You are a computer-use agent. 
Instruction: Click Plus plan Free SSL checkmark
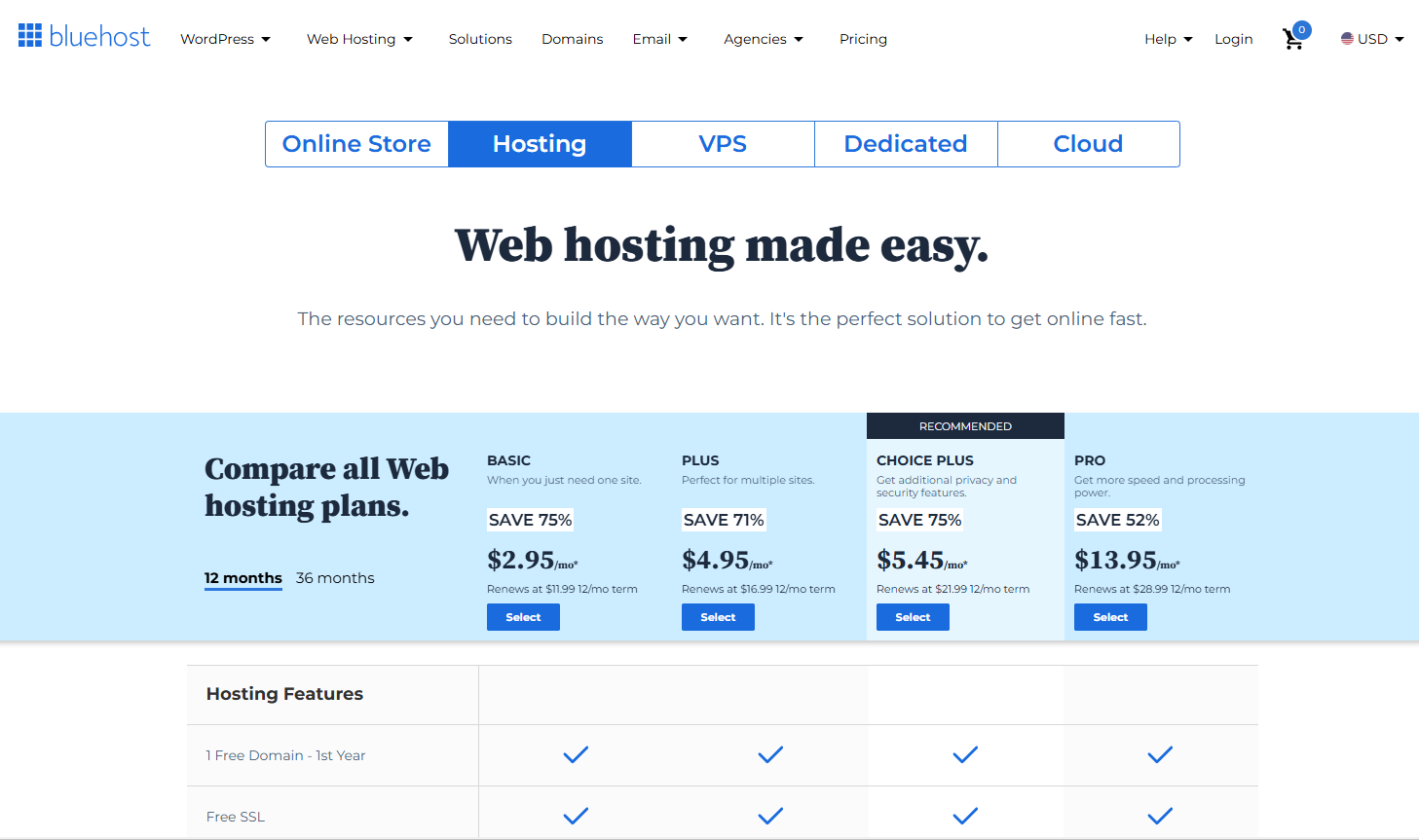(x=770, y=816)
